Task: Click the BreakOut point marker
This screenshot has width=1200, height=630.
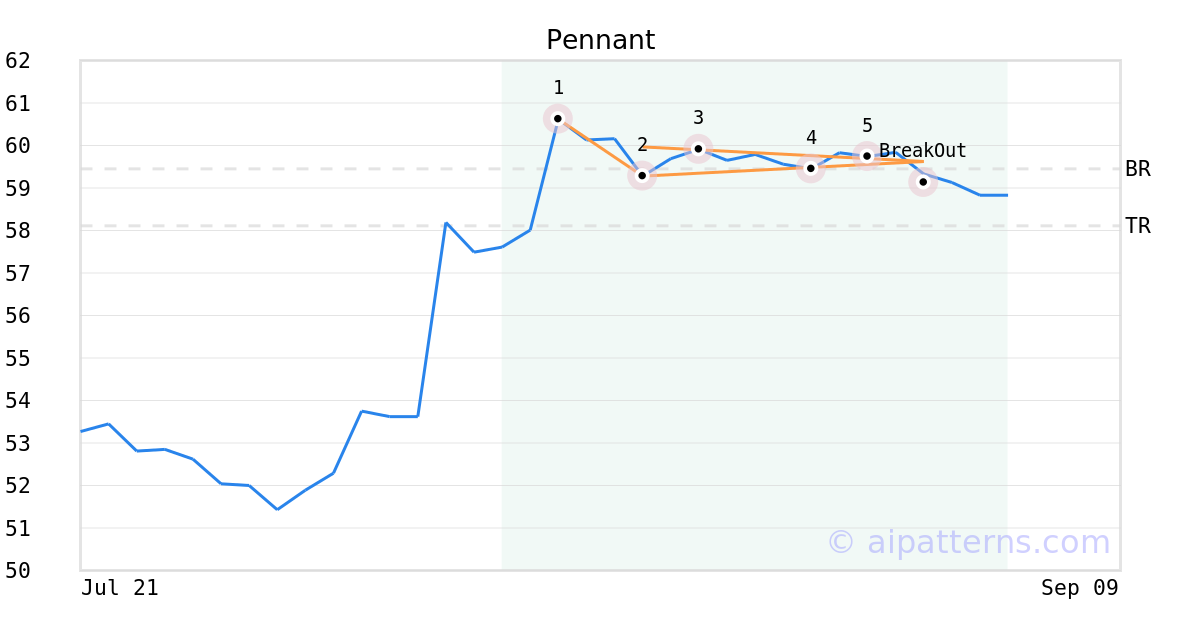Action: [x=923, y=182]
